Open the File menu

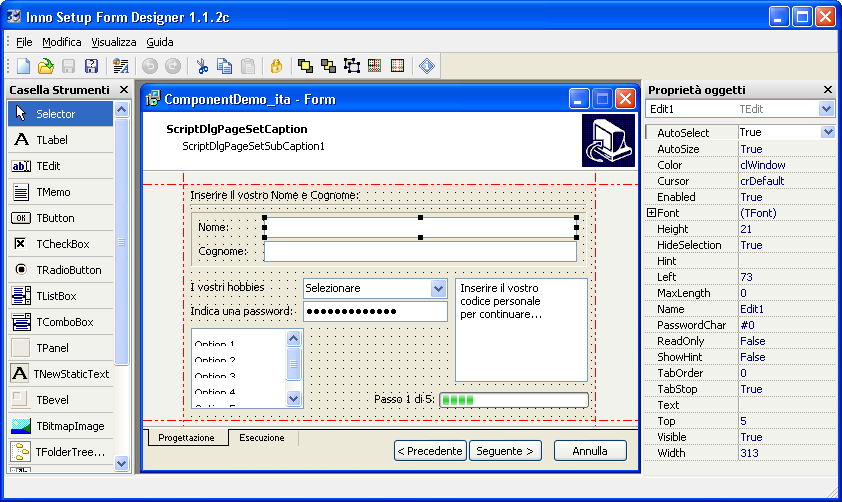tap(24, 42)
